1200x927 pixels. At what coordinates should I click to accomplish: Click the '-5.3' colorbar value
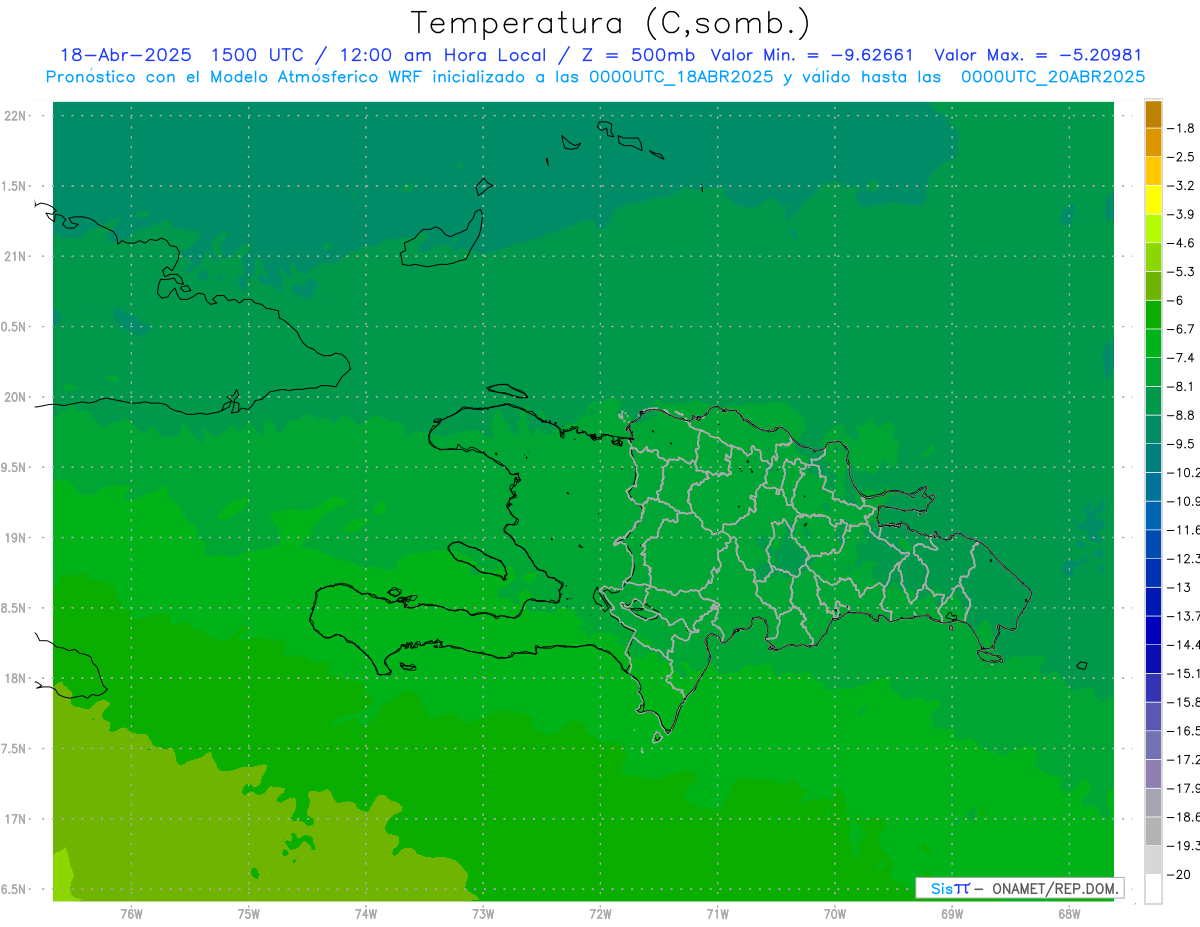click(x=1181, y=271)
